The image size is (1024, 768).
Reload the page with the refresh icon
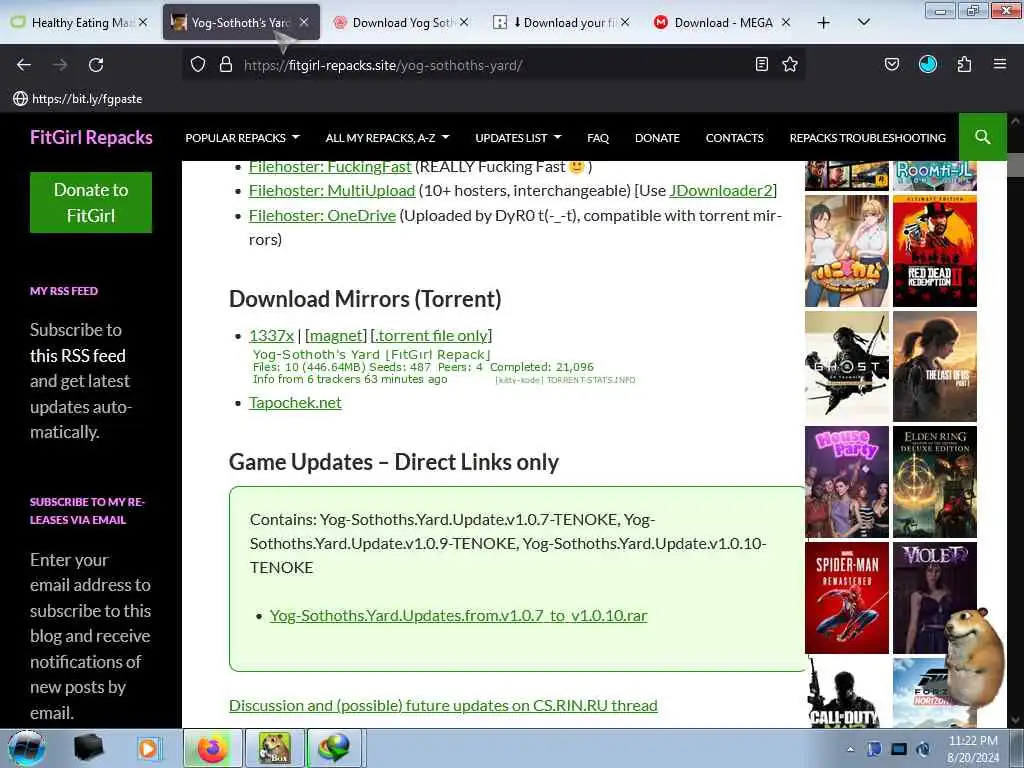(96, 65)
